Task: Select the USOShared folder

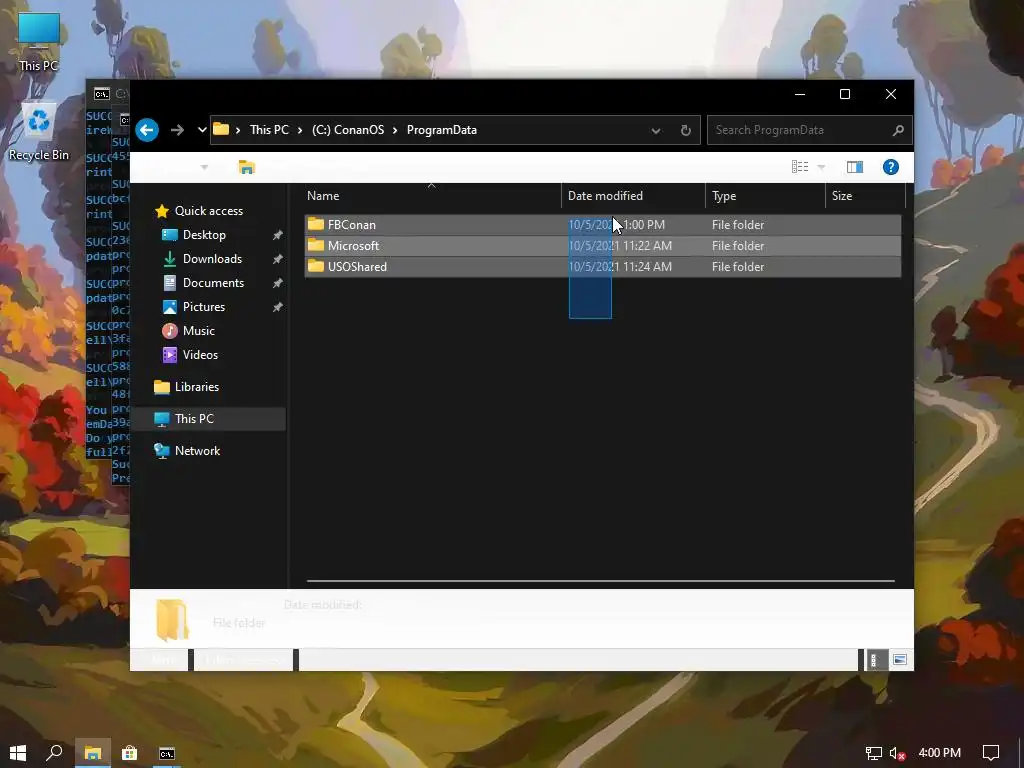Action: [603, 266]
